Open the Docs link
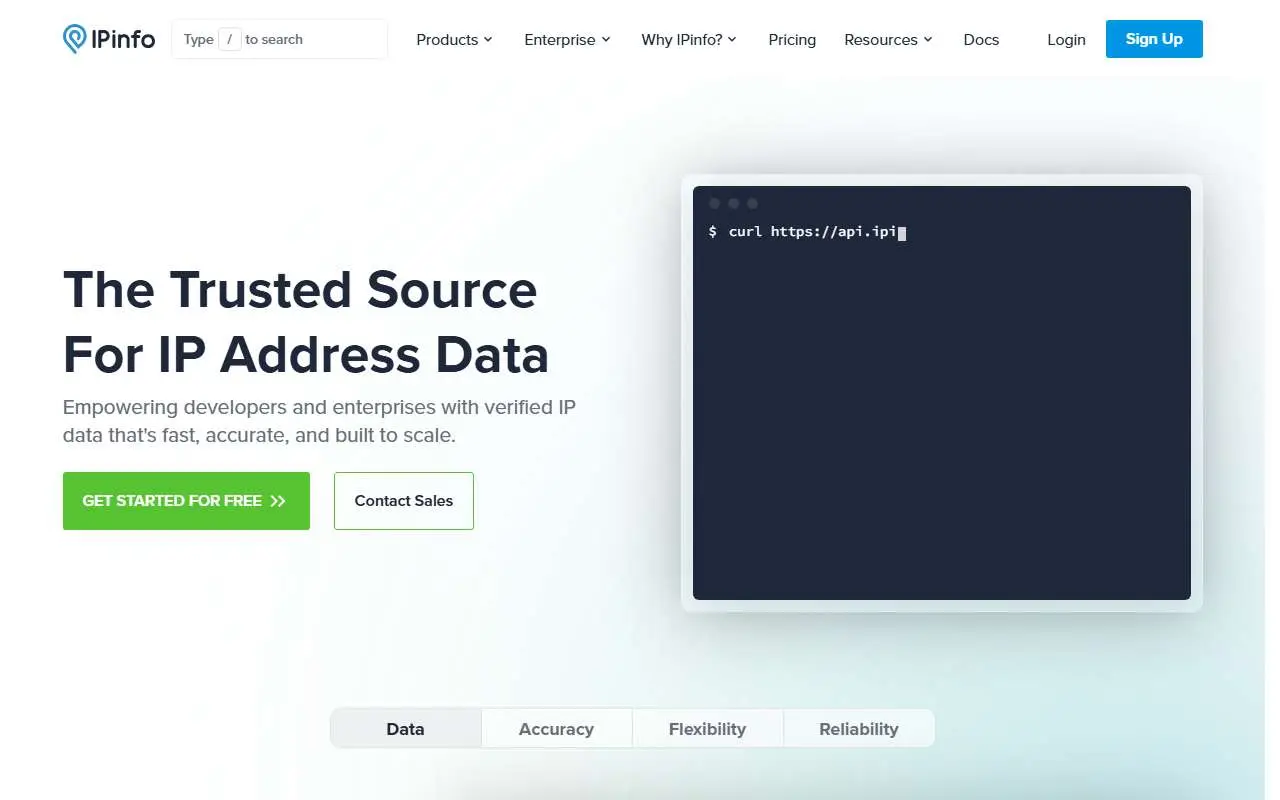This screenshot has height=800, width=1280. (x=981, y=40)
